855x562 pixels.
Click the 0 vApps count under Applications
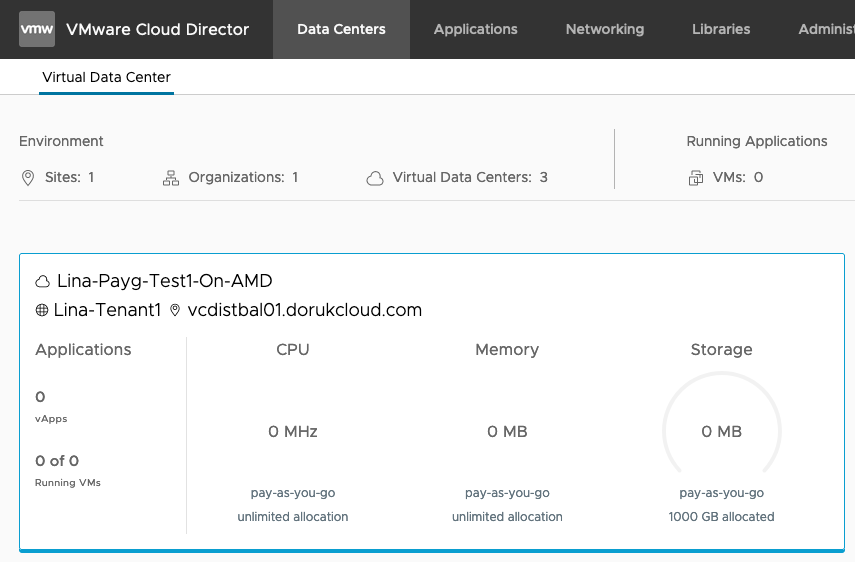[x=40, y=398]
